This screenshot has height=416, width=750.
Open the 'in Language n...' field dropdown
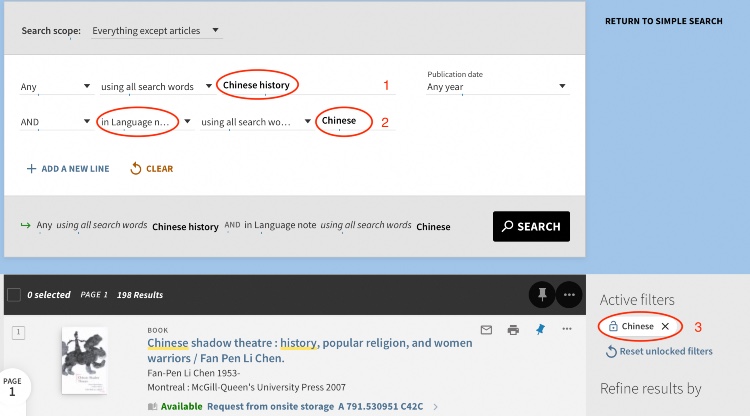145,122
